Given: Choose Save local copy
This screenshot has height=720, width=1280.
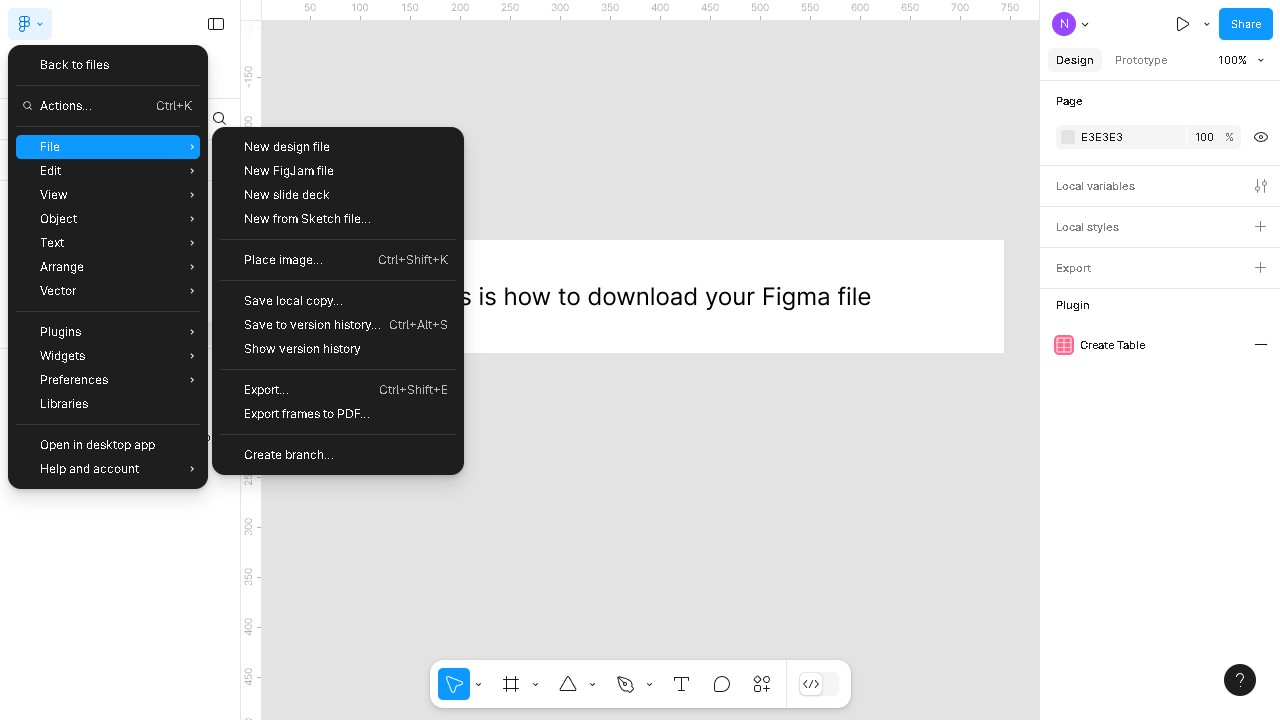Looking at the screenshot, I should click(x=338, y=301).
